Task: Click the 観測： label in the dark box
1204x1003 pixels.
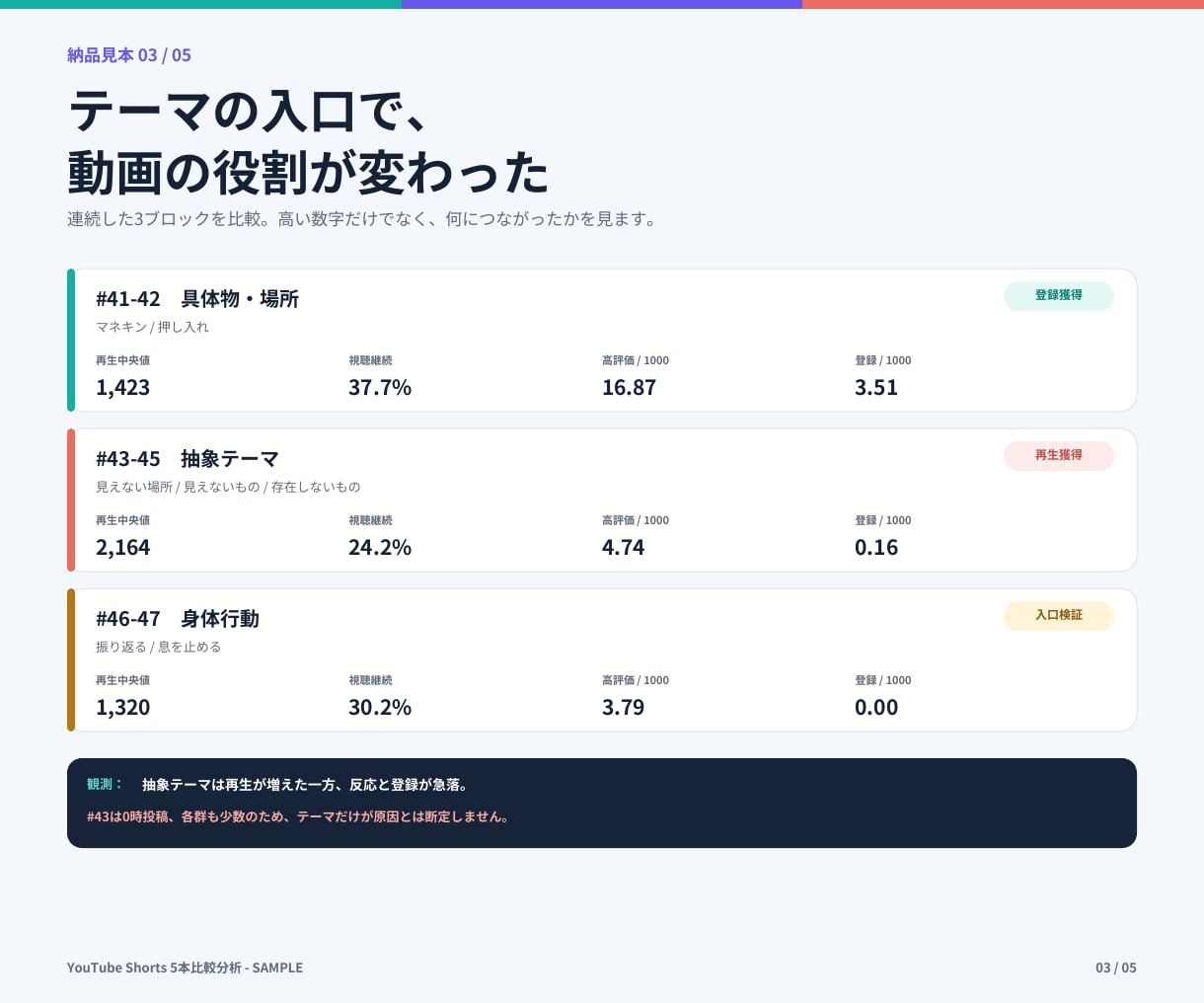Action: pos(105,785)
